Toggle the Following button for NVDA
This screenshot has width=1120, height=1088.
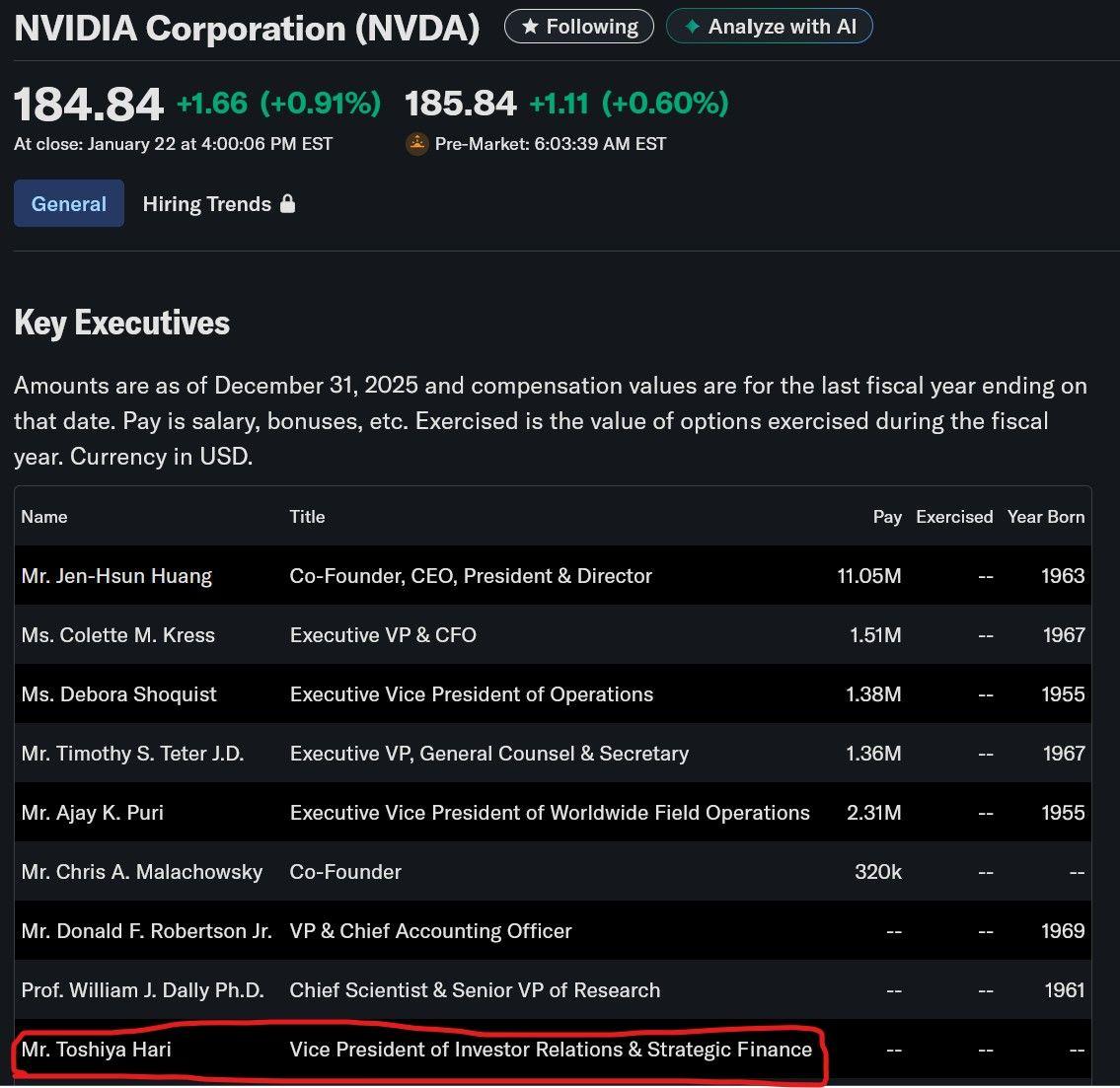tap(578, 28)
